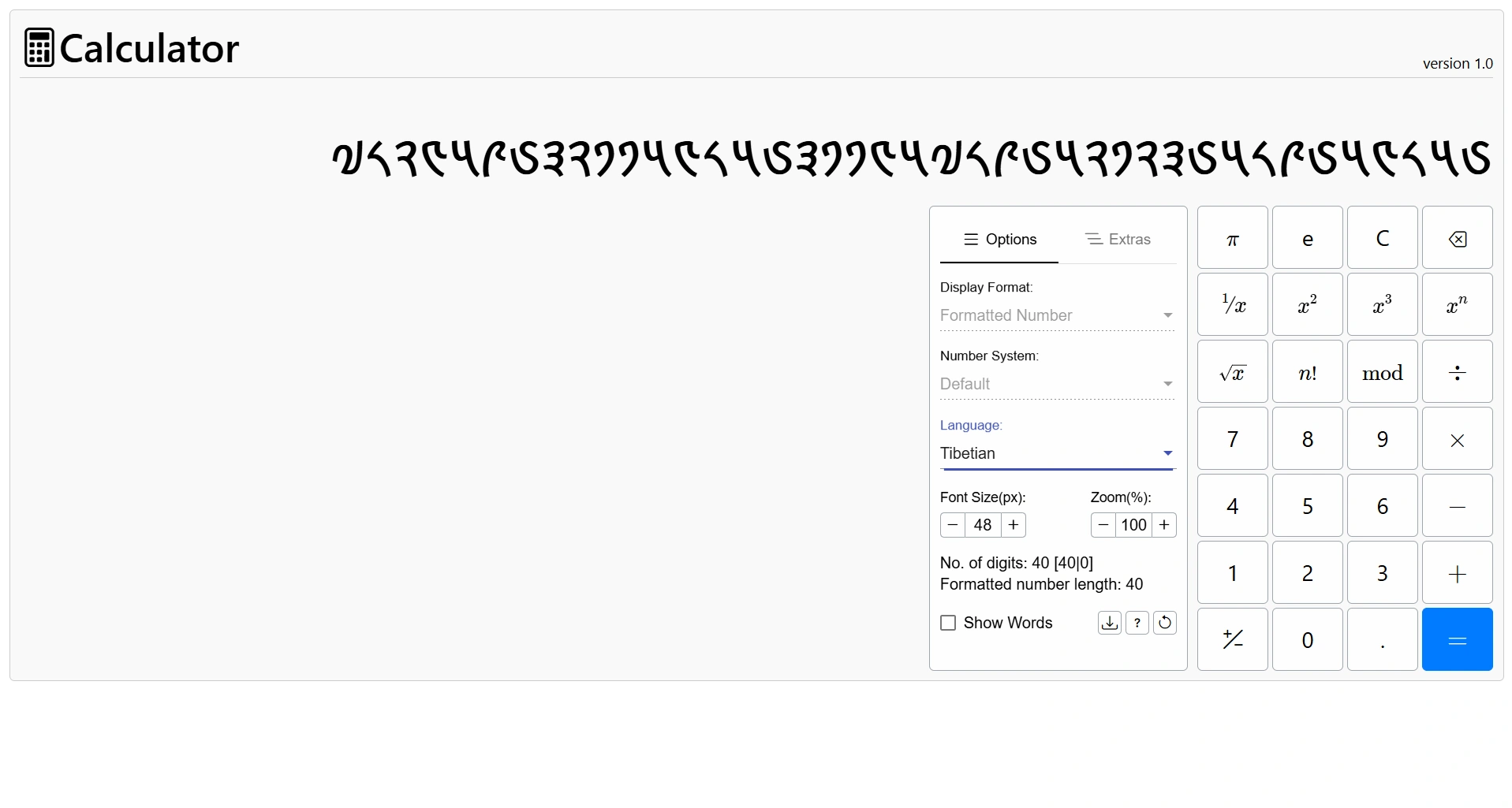
Task: Insert the pi constant
Action: 1232,238
